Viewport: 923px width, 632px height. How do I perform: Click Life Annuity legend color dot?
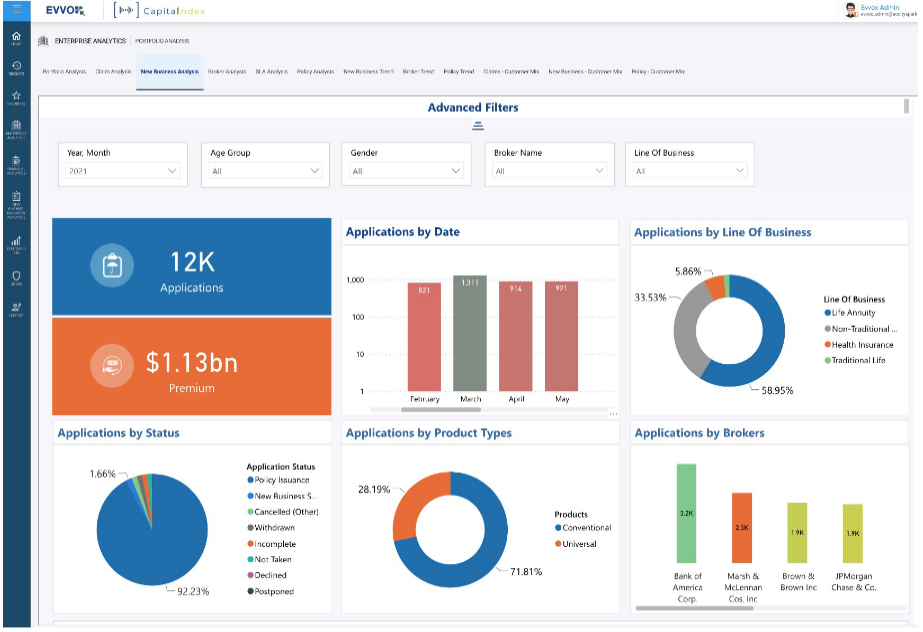828,313
